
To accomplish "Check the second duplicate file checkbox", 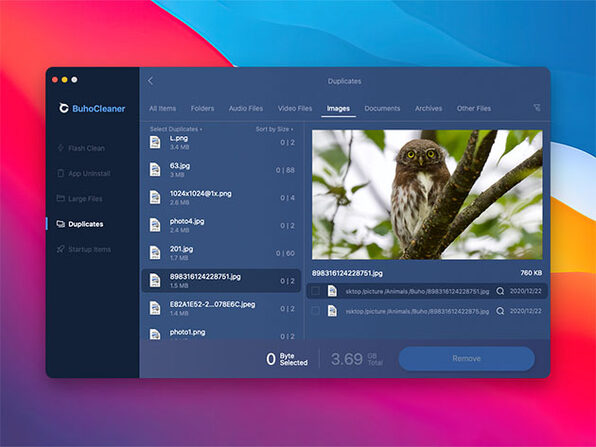I will tap(315, 311).
